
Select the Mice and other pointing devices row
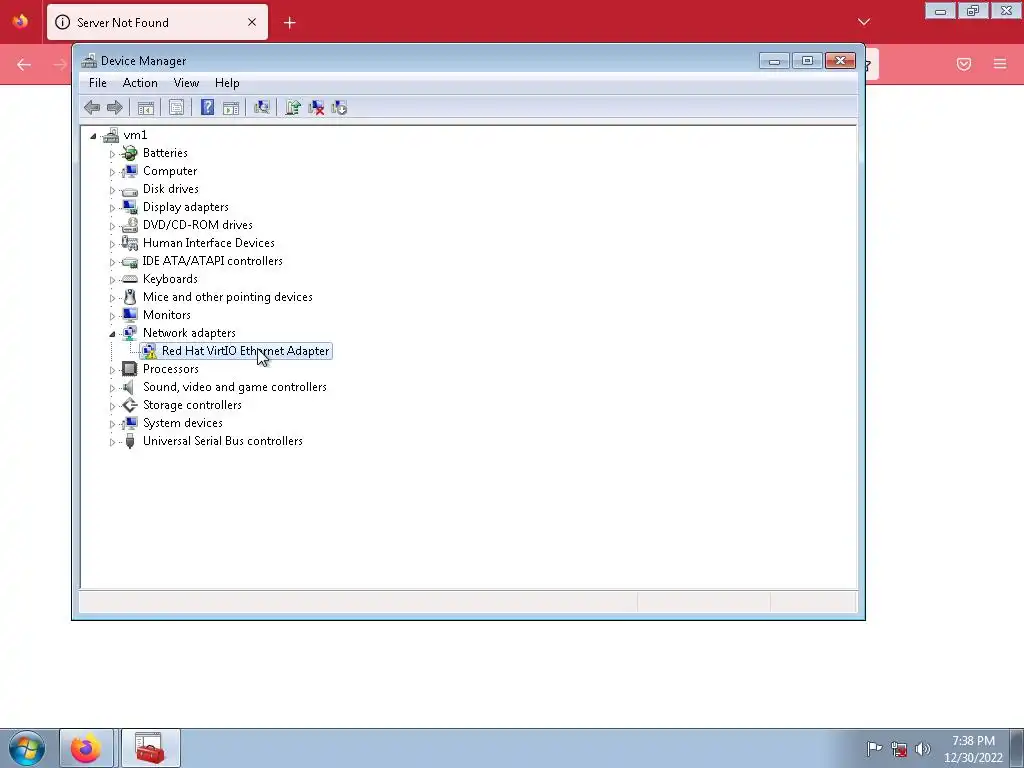click(x=227, y=297)
